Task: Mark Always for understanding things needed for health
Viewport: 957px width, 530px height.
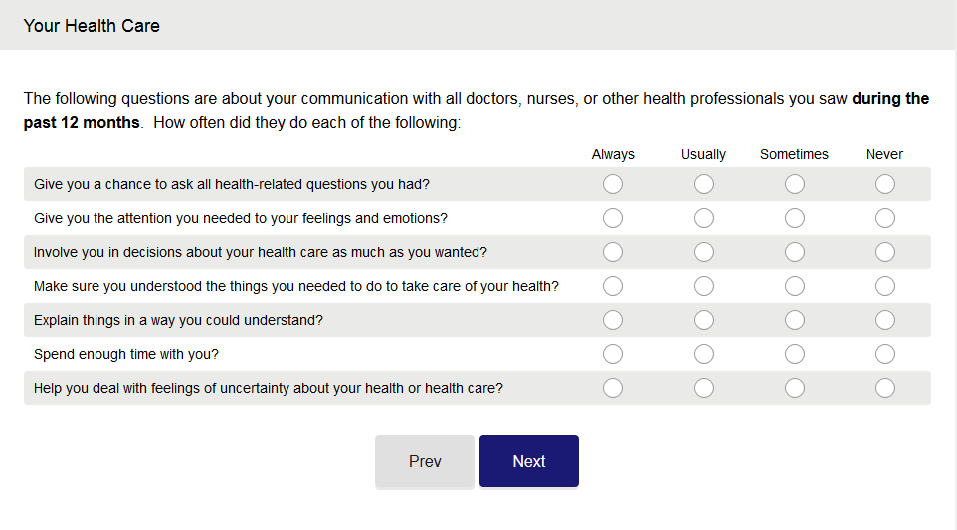Action: click(x=613, y=286)
